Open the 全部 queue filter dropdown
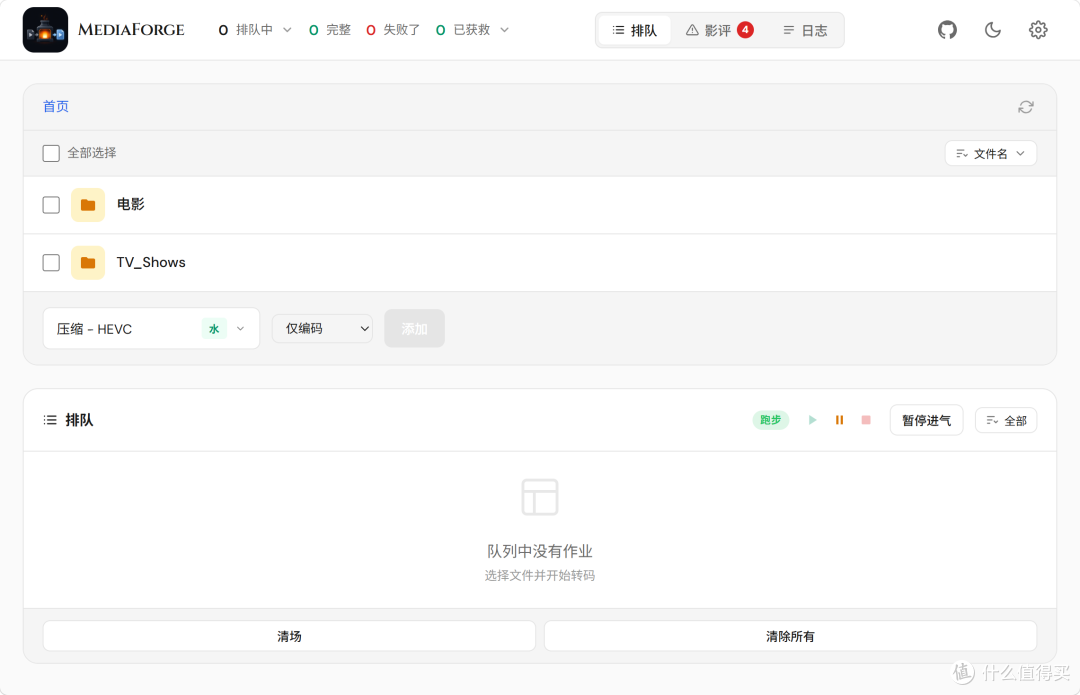The width and height of the screenshot is (1080, 695). (x=1006, y=420)
